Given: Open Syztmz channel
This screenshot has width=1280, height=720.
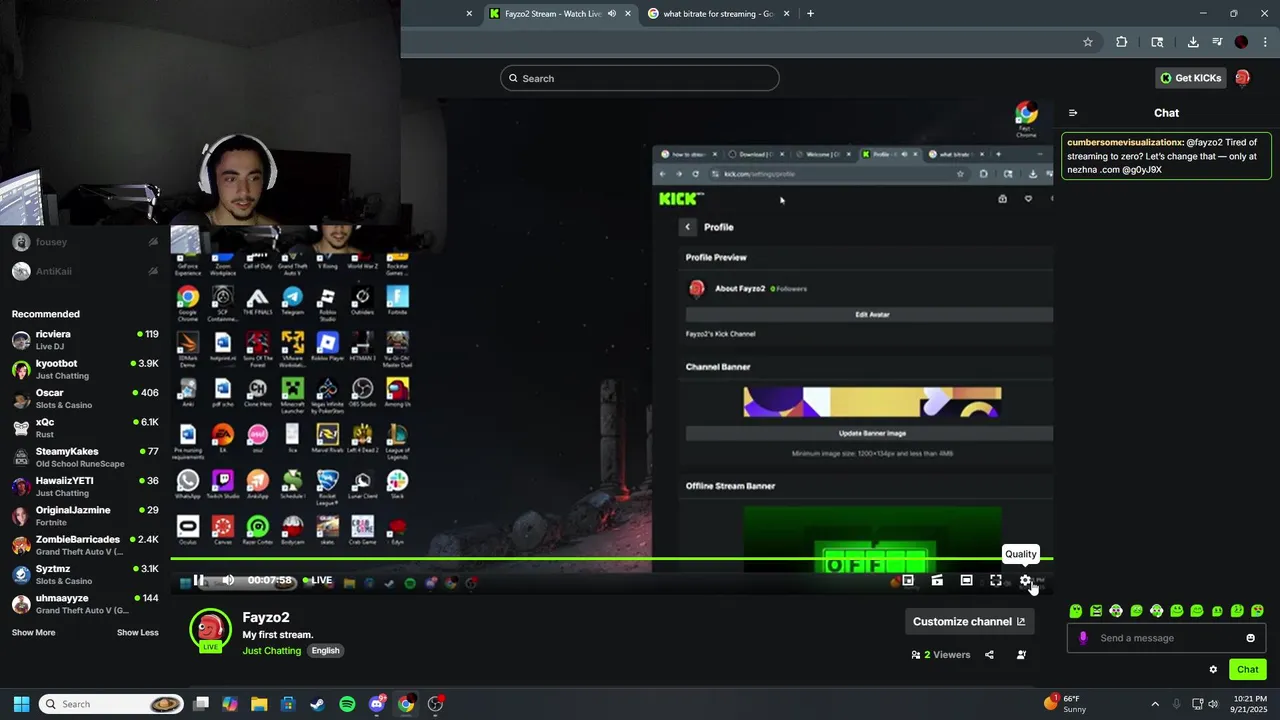Looking at the screenshot, I should click(x=85, y=574).
